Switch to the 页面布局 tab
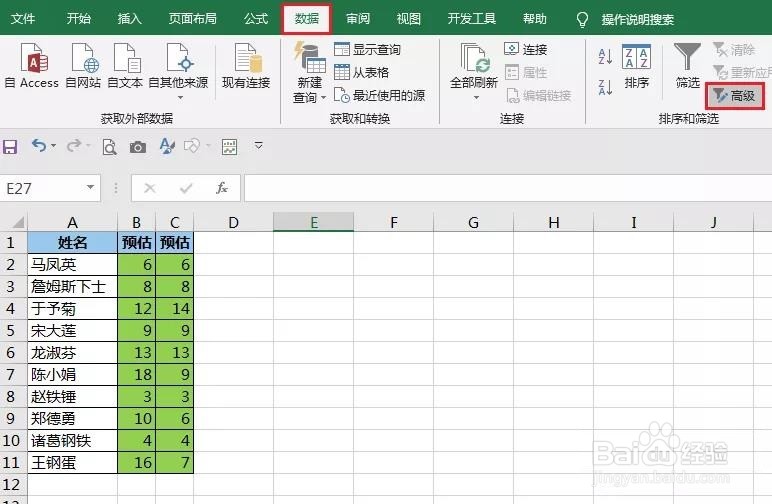This screenshot has height=504, width=772. [x=193, y=19]
